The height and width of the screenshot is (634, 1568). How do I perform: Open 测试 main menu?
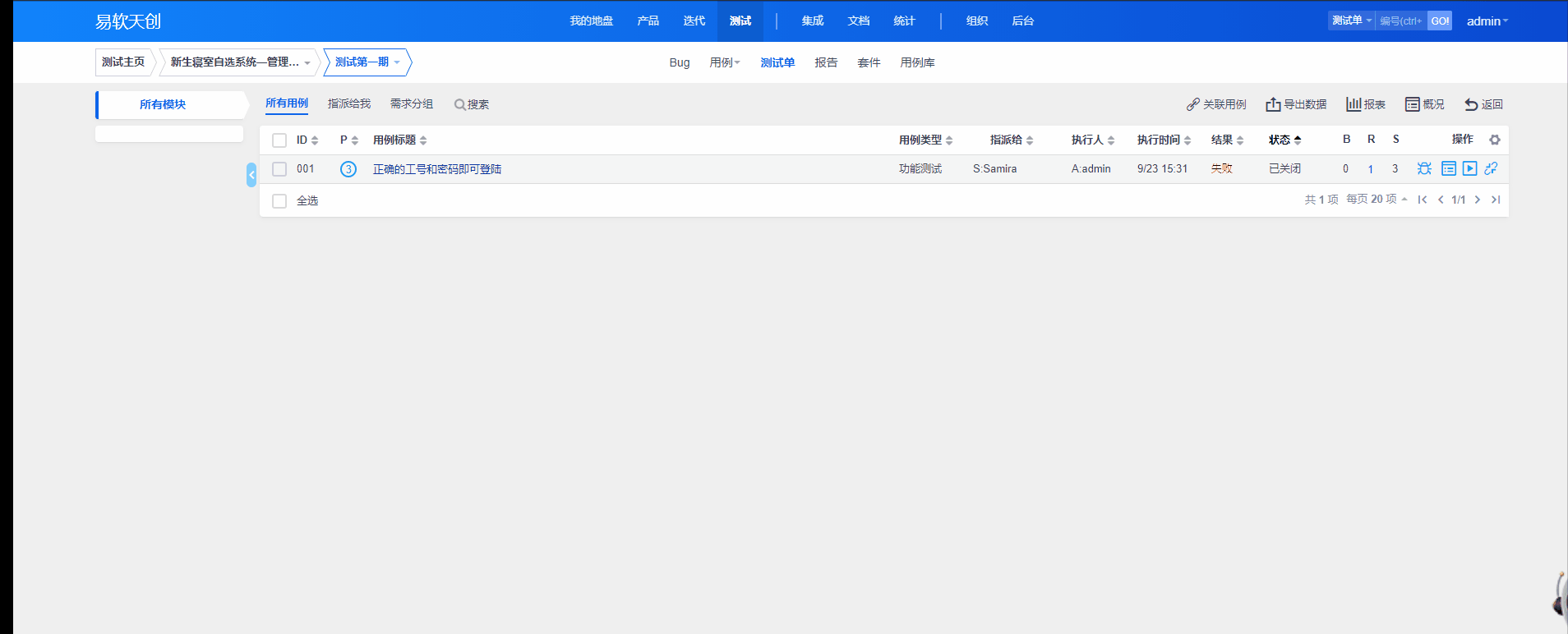coord(740,21)
